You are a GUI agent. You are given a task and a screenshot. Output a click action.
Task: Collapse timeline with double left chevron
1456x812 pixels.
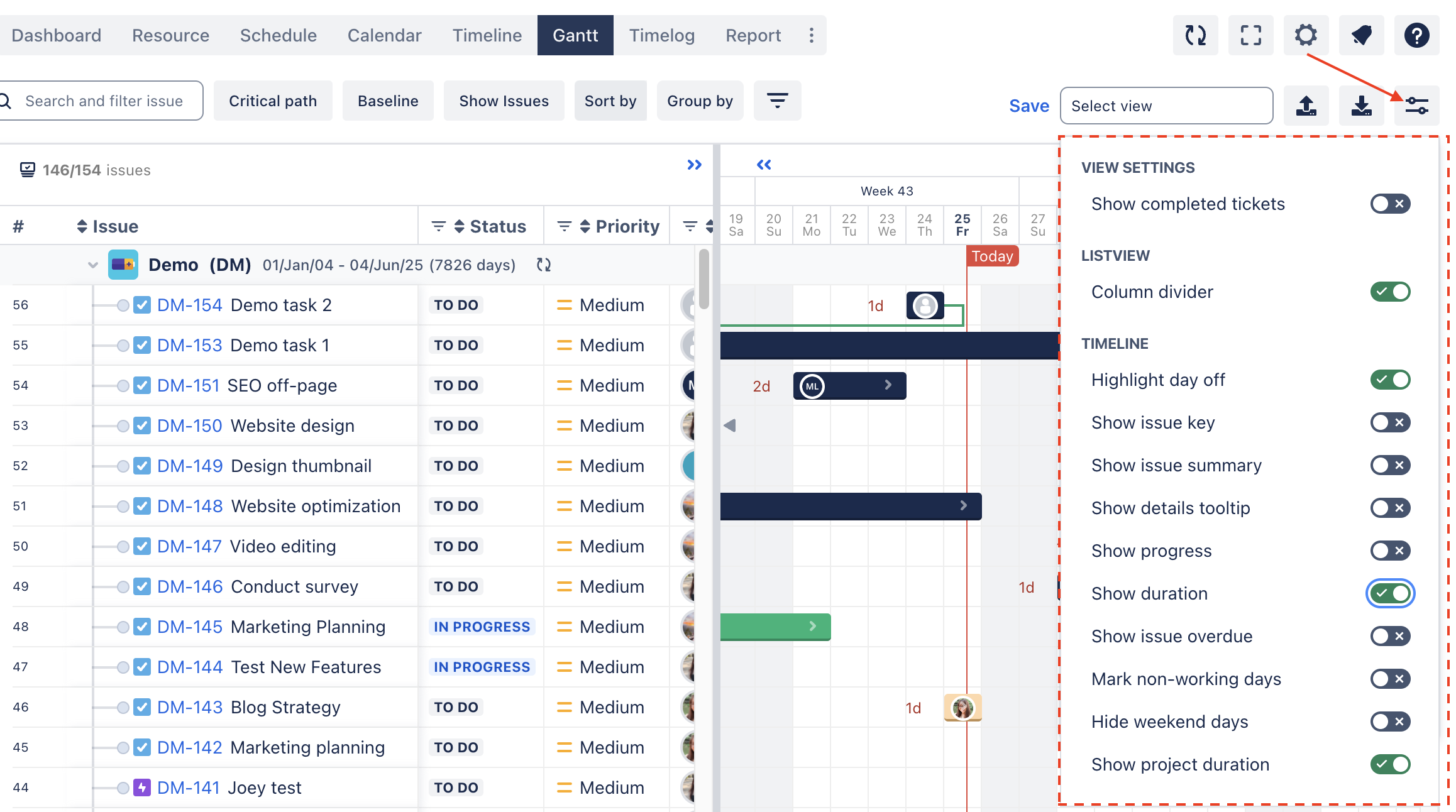764,165
